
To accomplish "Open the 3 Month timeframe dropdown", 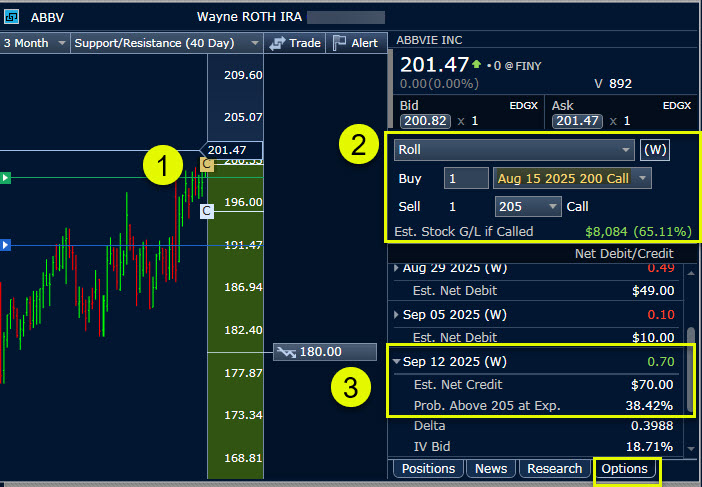I will (x=35, y=43).
